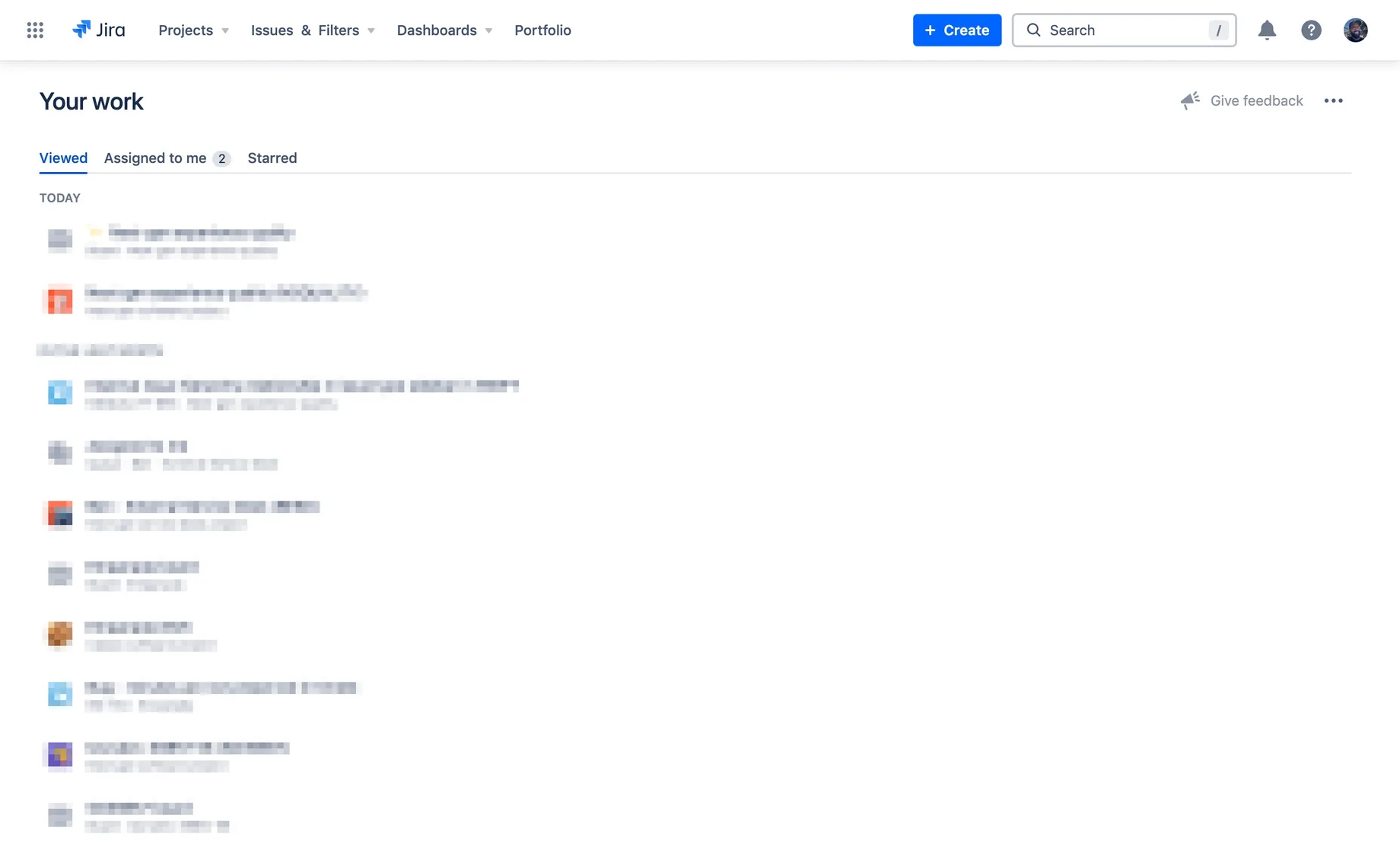Open the app switcher grid icon
1400x850 pixels.
(35, 30)
